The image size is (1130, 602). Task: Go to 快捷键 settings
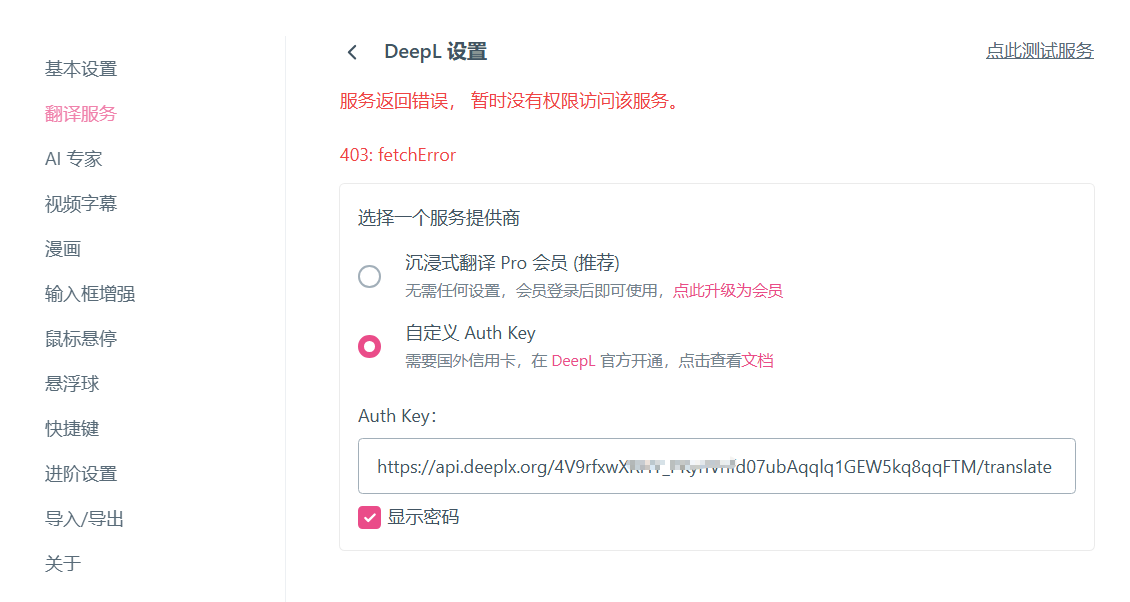click(x=72, y=428)
